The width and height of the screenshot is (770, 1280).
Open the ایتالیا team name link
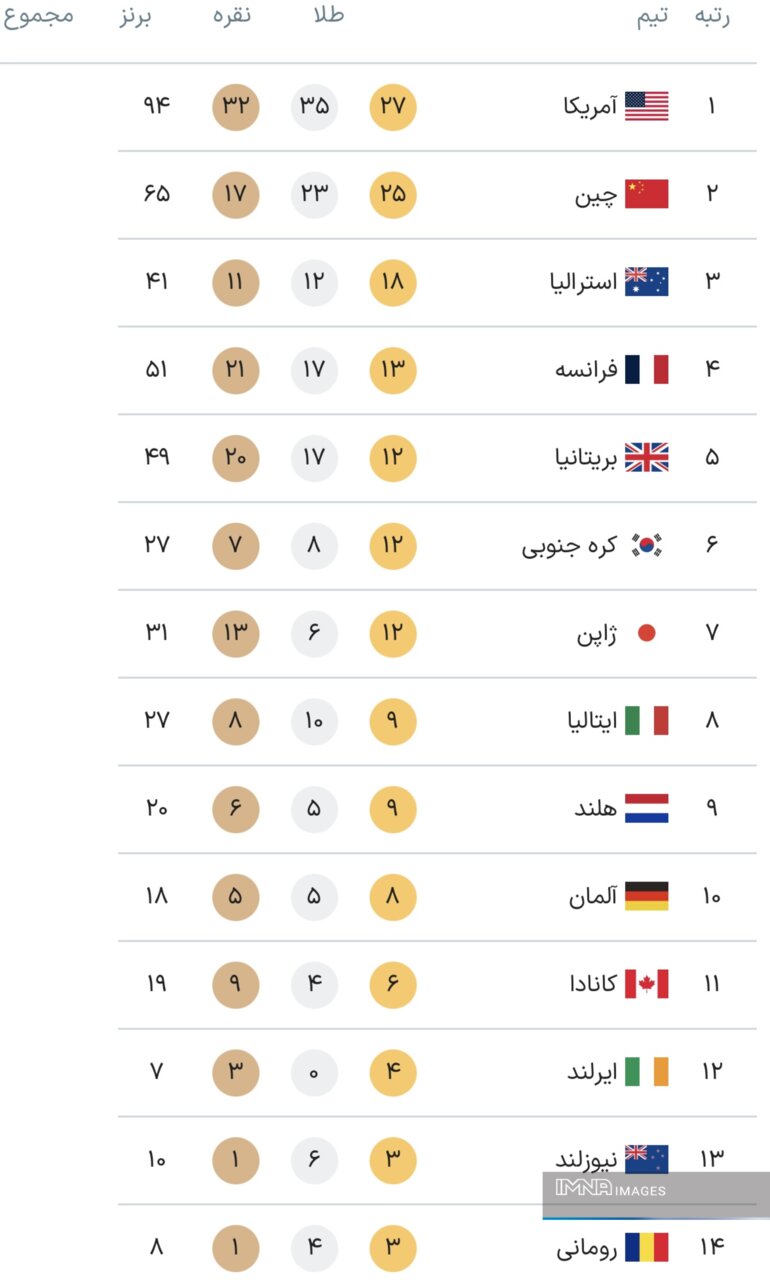pos(593,721)
